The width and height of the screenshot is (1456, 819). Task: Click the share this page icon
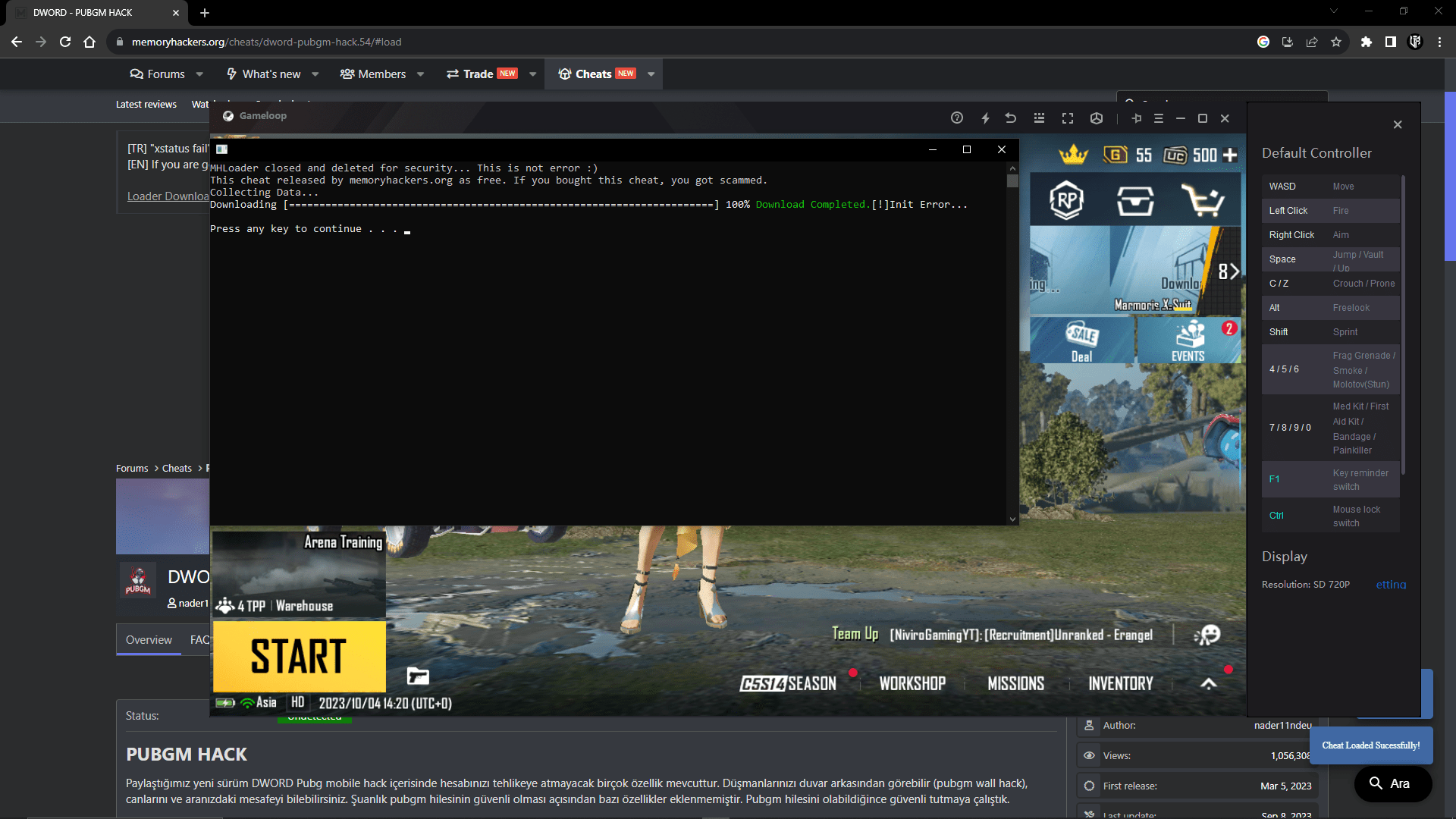coord(1312,42)
